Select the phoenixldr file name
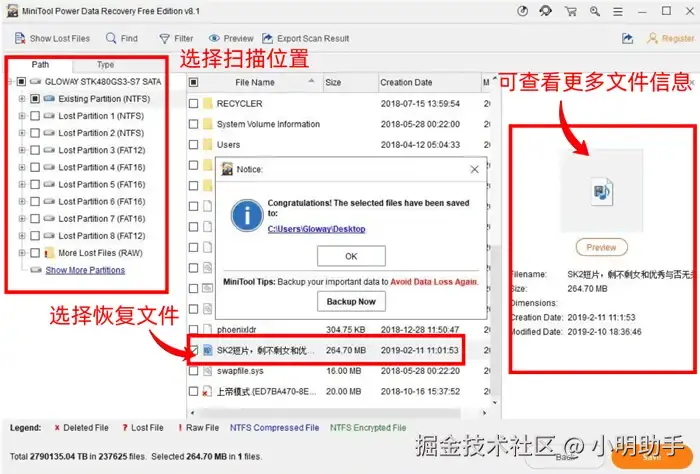The width and height of the screenshot is (700, 474). [x=237, y=330]
